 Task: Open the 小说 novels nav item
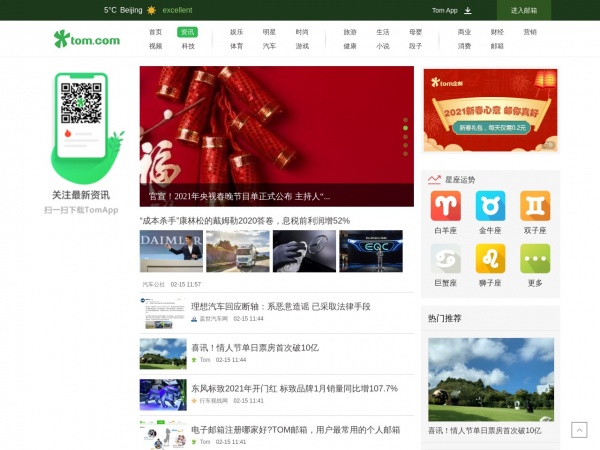point(383,46)
